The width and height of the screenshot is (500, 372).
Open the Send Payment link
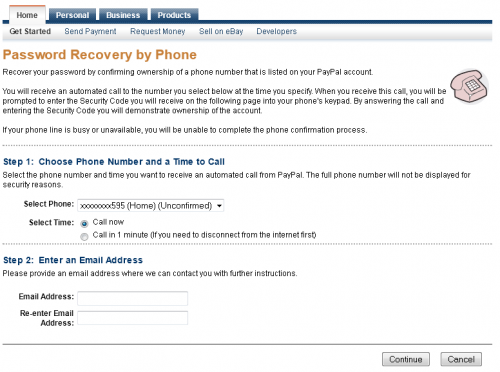coord(90,31)
